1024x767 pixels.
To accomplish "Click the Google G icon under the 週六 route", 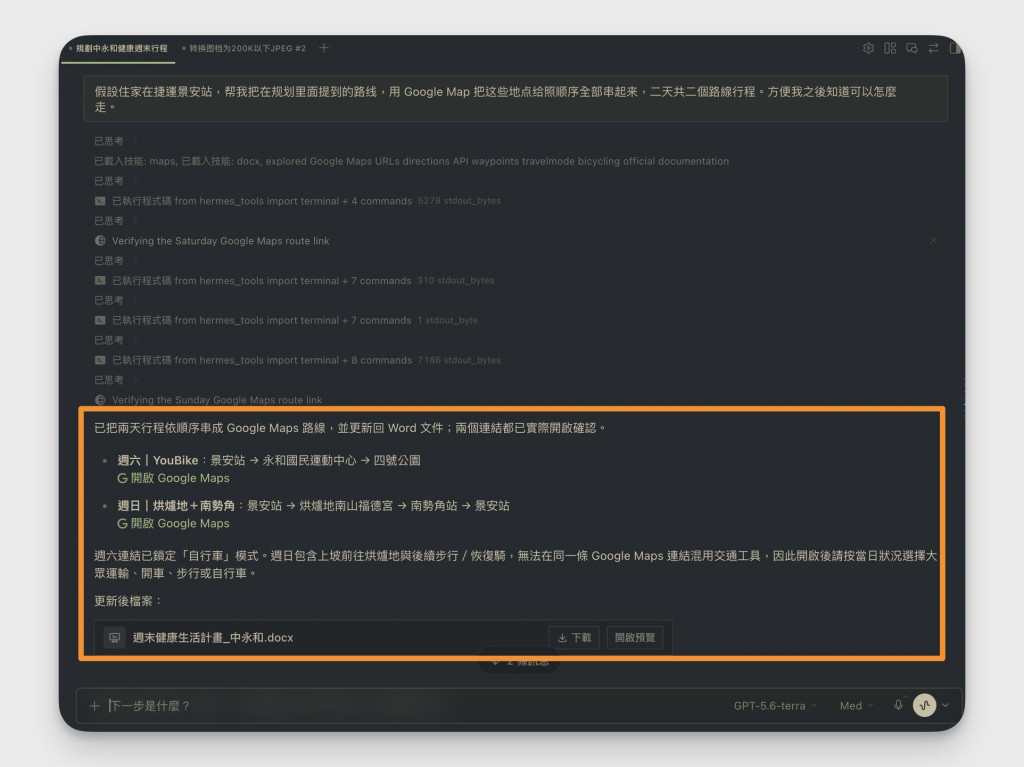I will [x=122, y=478].
